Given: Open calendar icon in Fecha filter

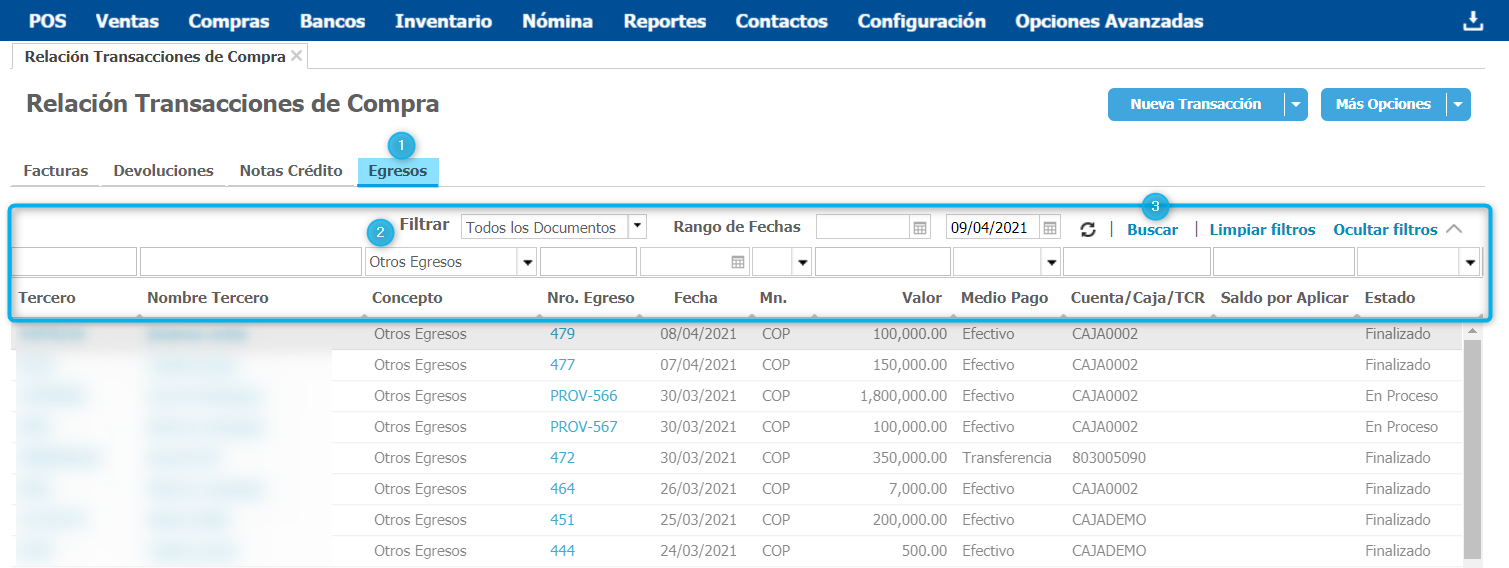Looking at the screenshot, I should pos(738,262).
